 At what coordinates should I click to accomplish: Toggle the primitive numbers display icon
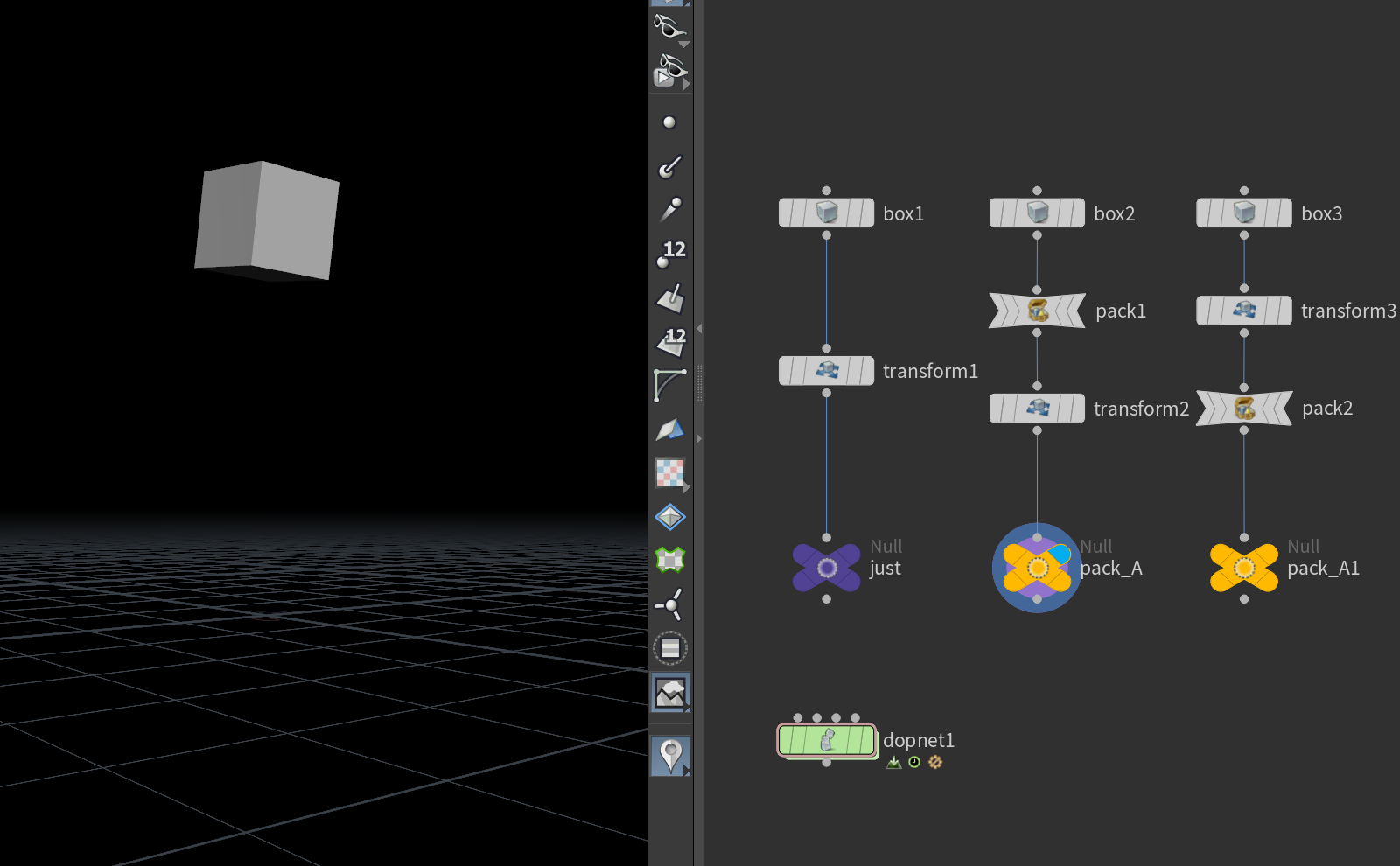(670, 342)
